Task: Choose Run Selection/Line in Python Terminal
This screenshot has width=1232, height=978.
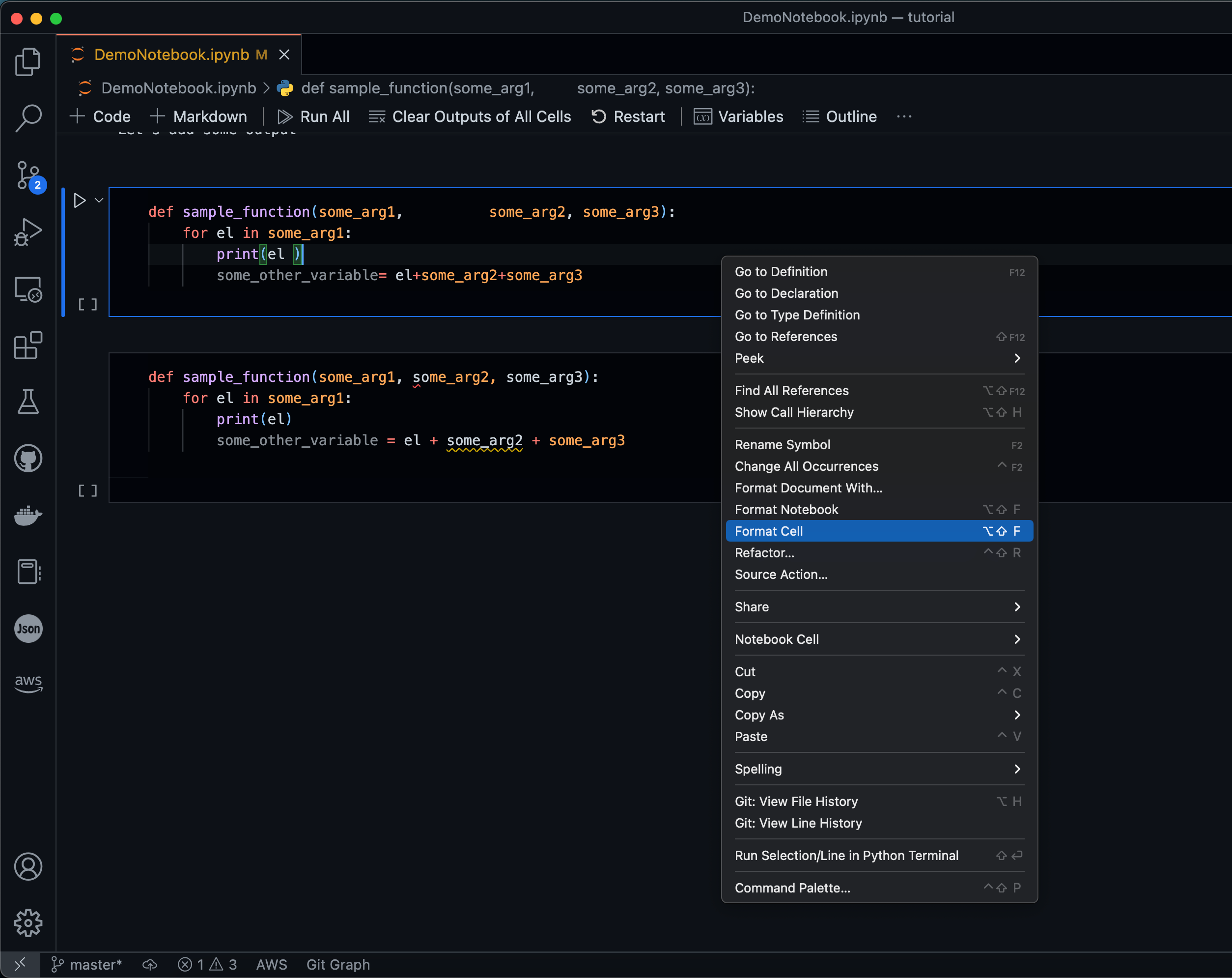Action: (x=879, y=856)
